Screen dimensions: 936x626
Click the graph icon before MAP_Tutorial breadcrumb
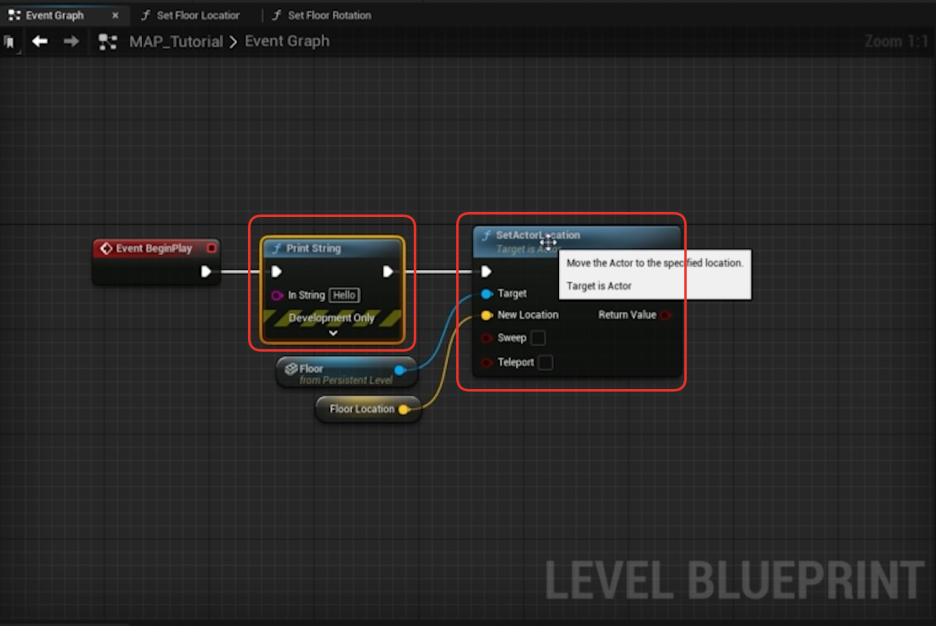pos(107,42)
